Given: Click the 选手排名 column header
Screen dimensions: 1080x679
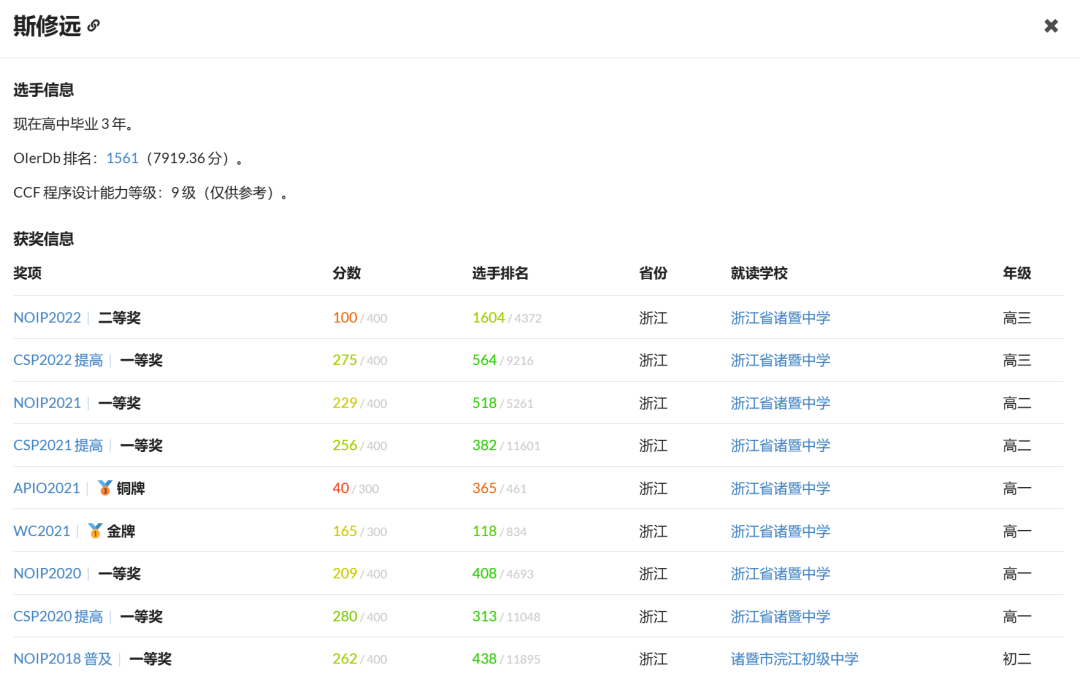Looking at the screenshot, I should pos(500,273).
